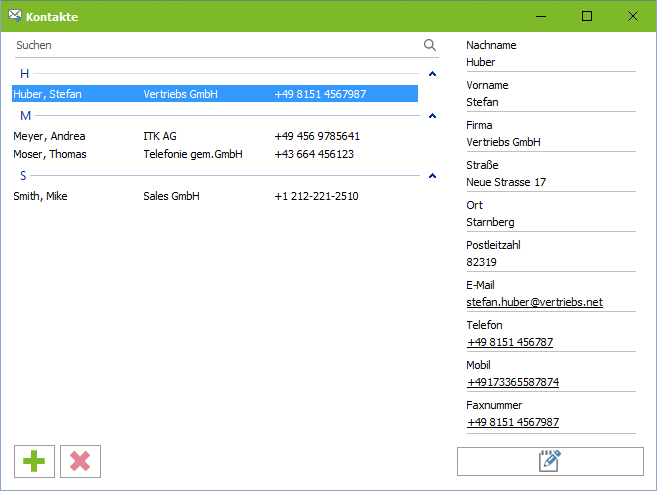
Task: Dial the Telefon number +49 8151 456787
Action: 509,342
